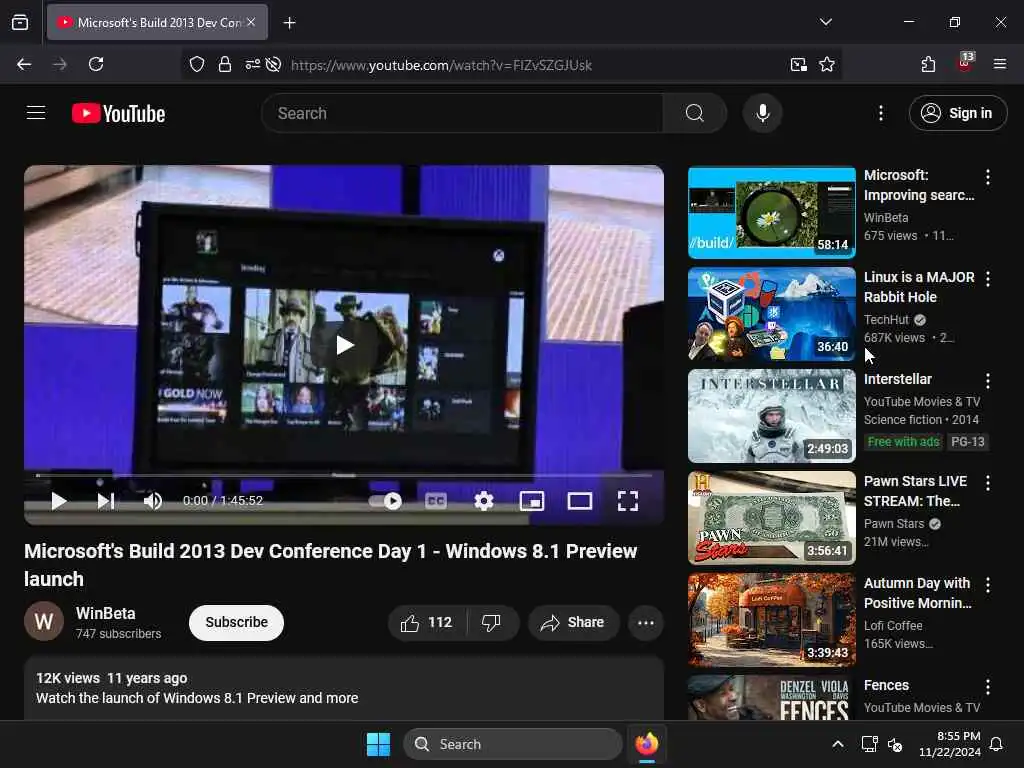Open the WinBeta channel avatar
This screenshot has height=768, width=1024.
(44, 621)
